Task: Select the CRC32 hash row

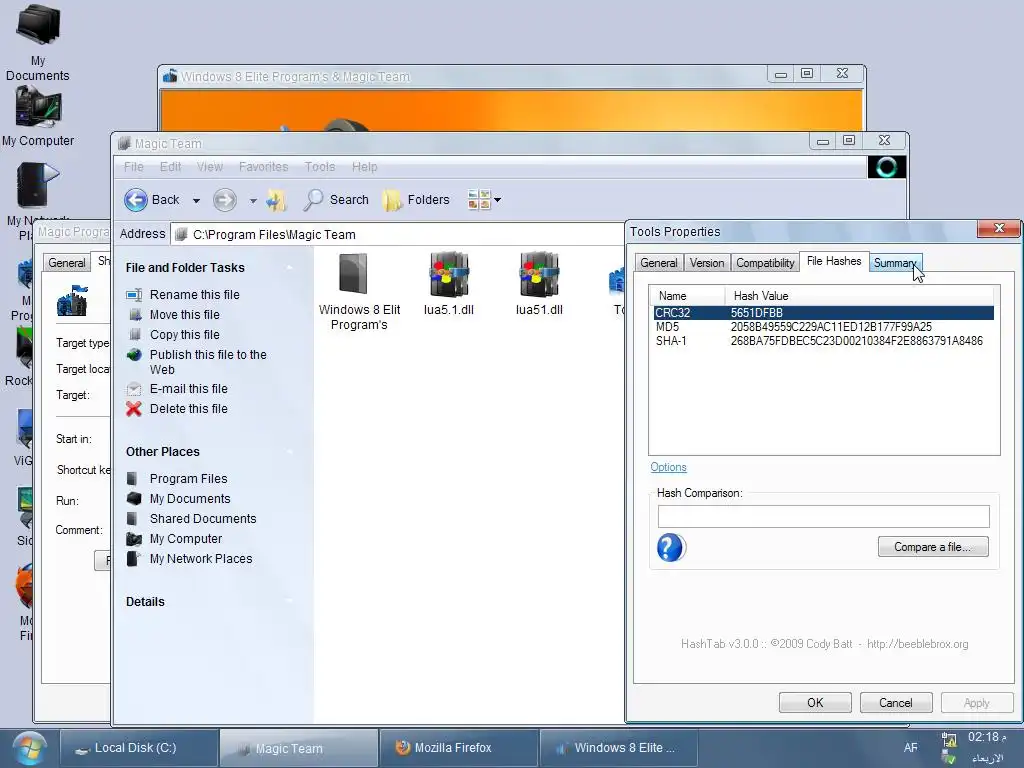Action: click(824, 313)
